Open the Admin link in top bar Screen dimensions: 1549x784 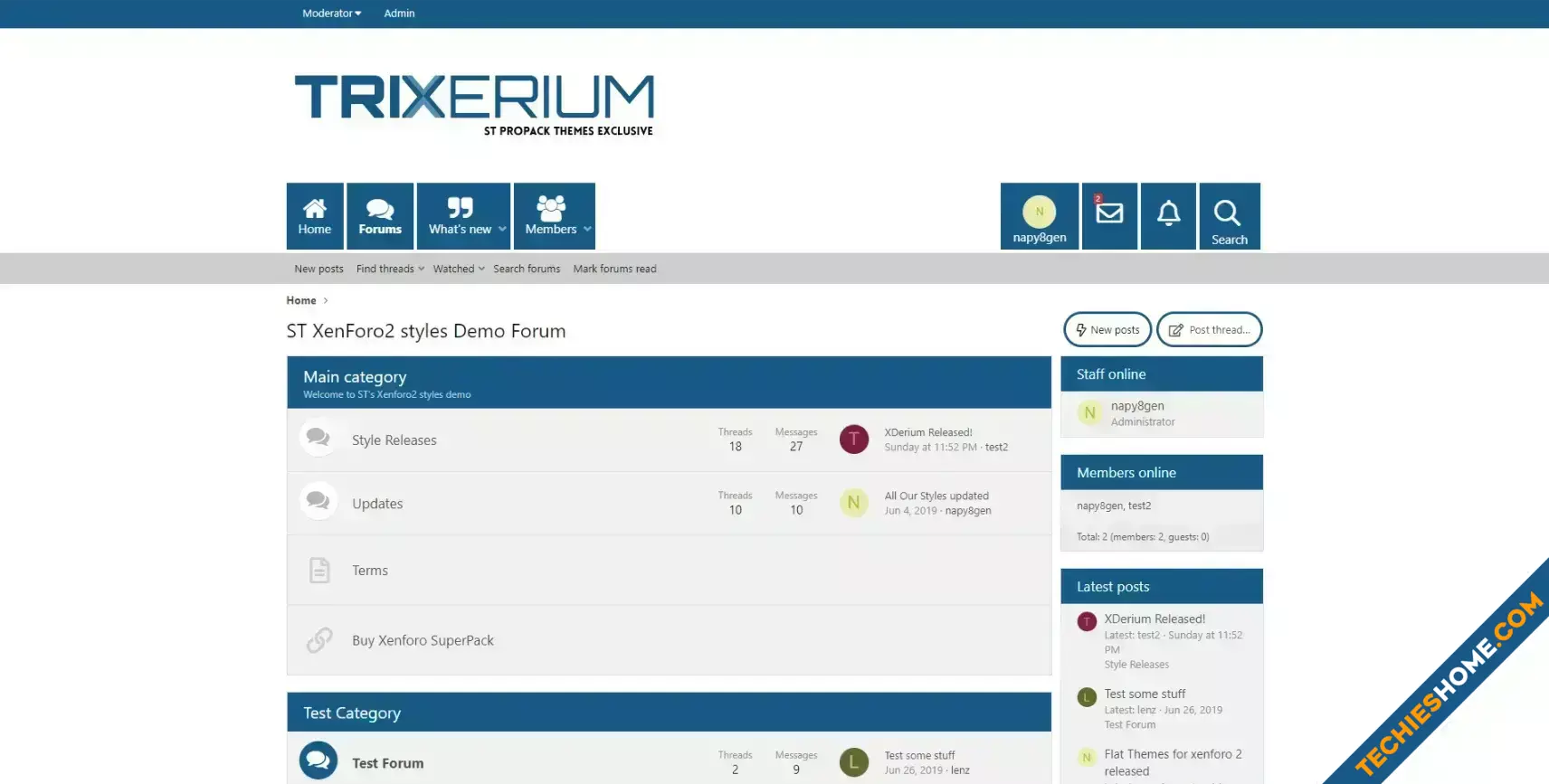click(399, 14)
